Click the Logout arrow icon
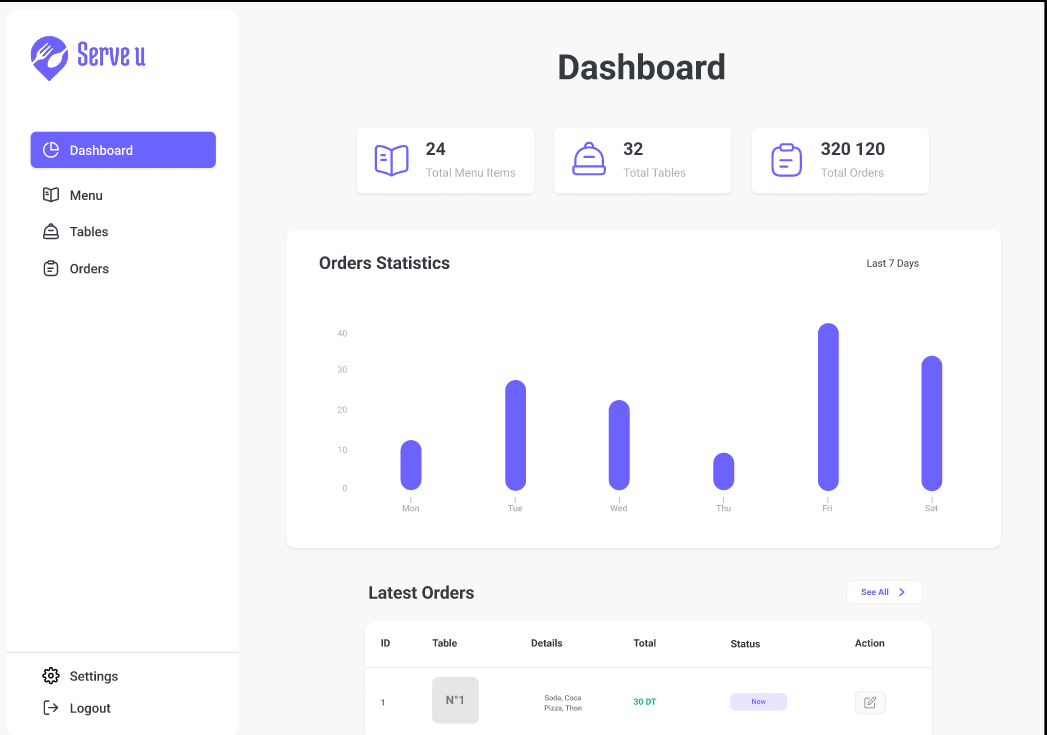 pyautogui.click(x=51, y=708)
